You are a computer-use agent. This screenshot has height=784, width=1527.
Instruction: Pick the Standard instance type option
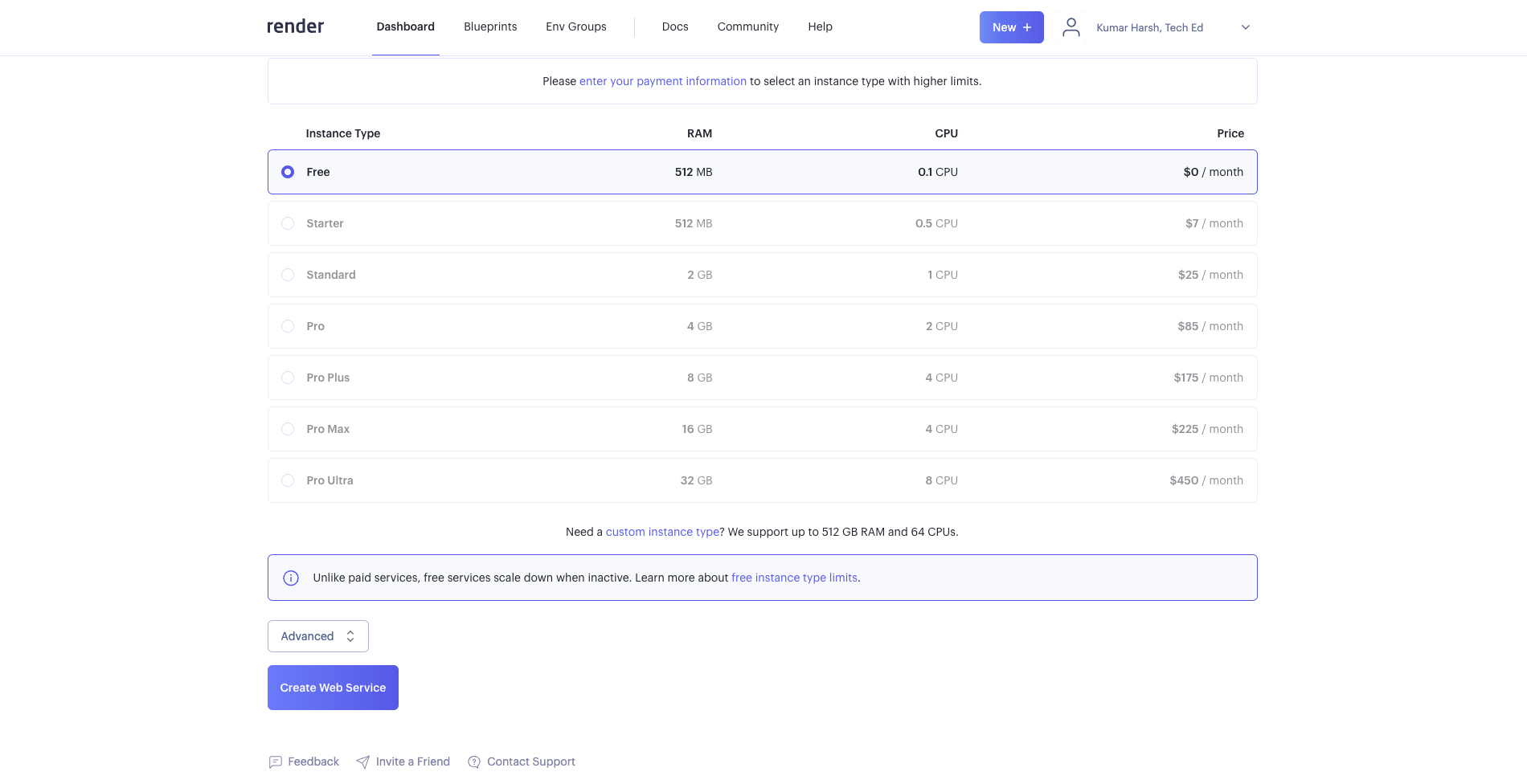click(288, 275)
